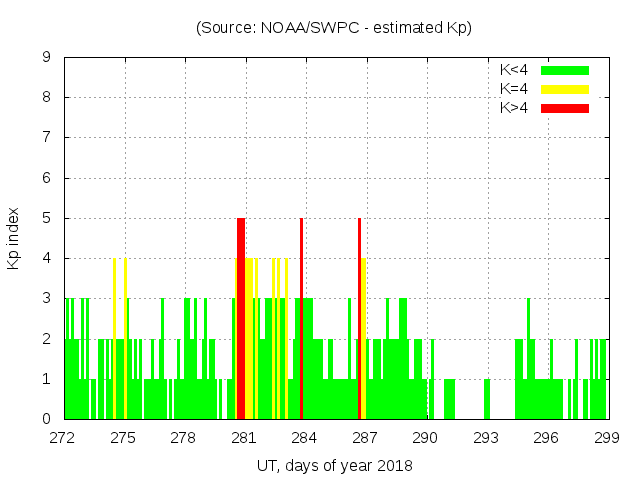
Task: Click the x-axis tick label 299
Action: (607, 437)
